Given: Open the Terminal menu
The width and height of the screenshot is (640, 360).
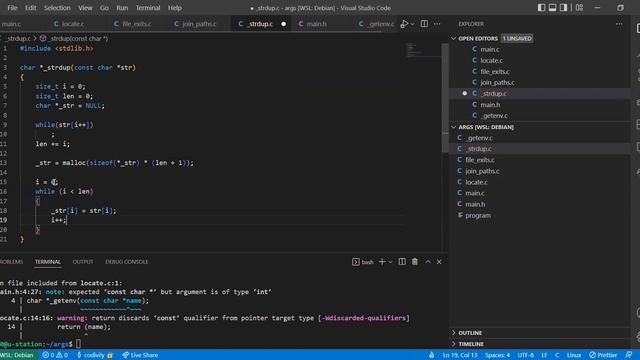Looking at the screenshot, I should [x=148, y=8].
